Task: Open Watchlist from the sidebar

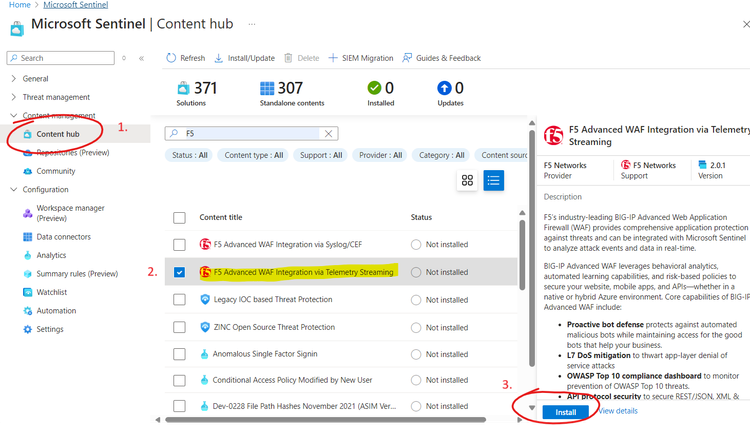Action: (53, 292)
